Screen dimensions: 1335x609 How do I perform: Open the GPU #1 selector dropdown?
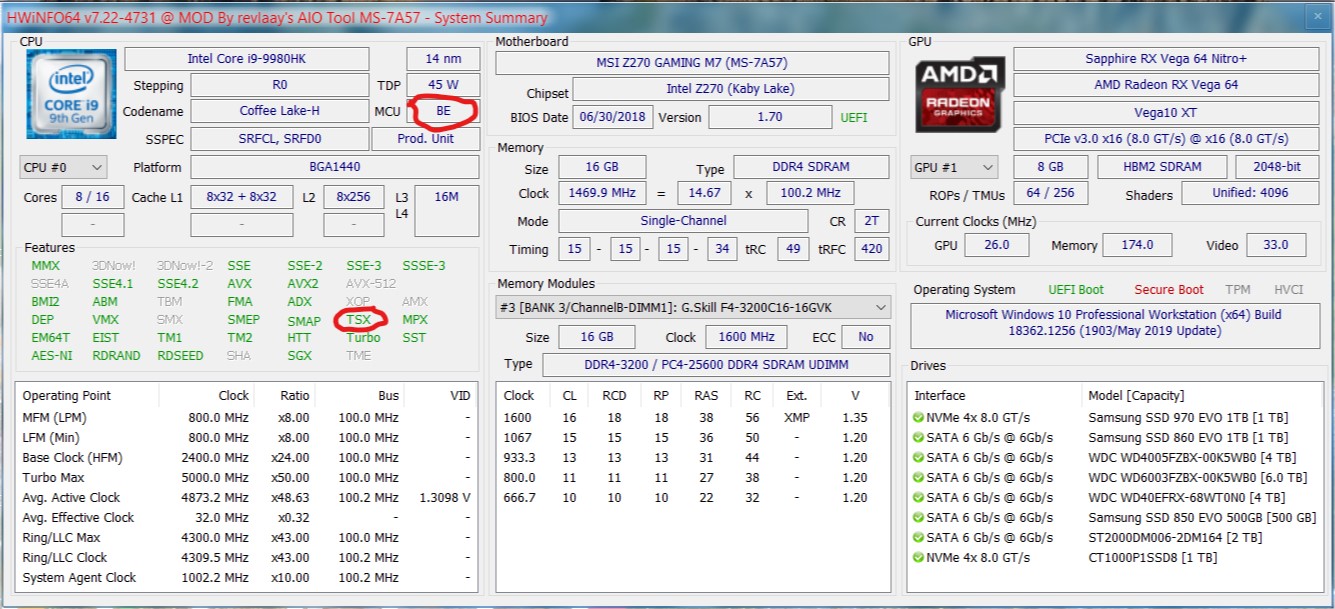[x=954, y=167]
